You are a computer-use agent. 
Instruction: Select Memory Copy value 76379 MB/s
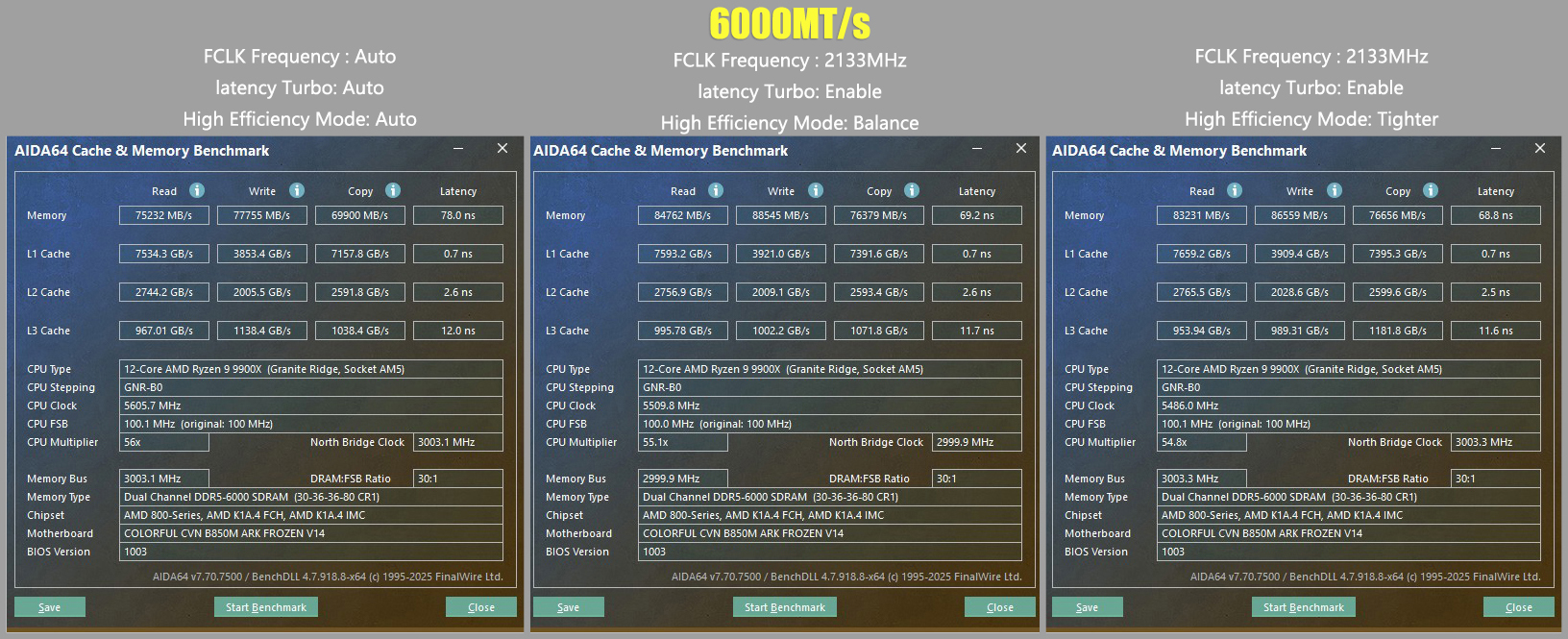879,215
